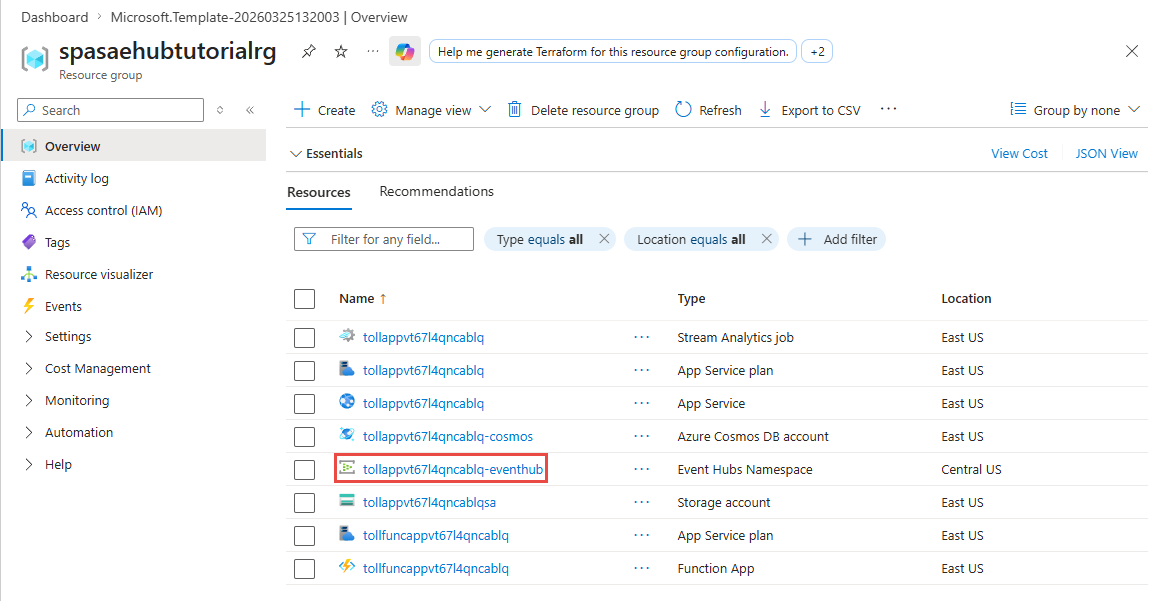Switch to the Recommendations tab
1166x601 pixels.
[437, 191]
